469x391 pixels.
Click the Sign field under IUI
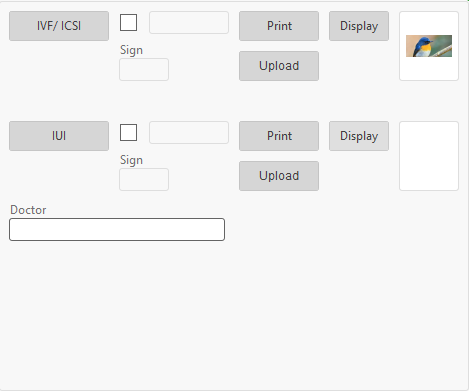coord(144,179)
